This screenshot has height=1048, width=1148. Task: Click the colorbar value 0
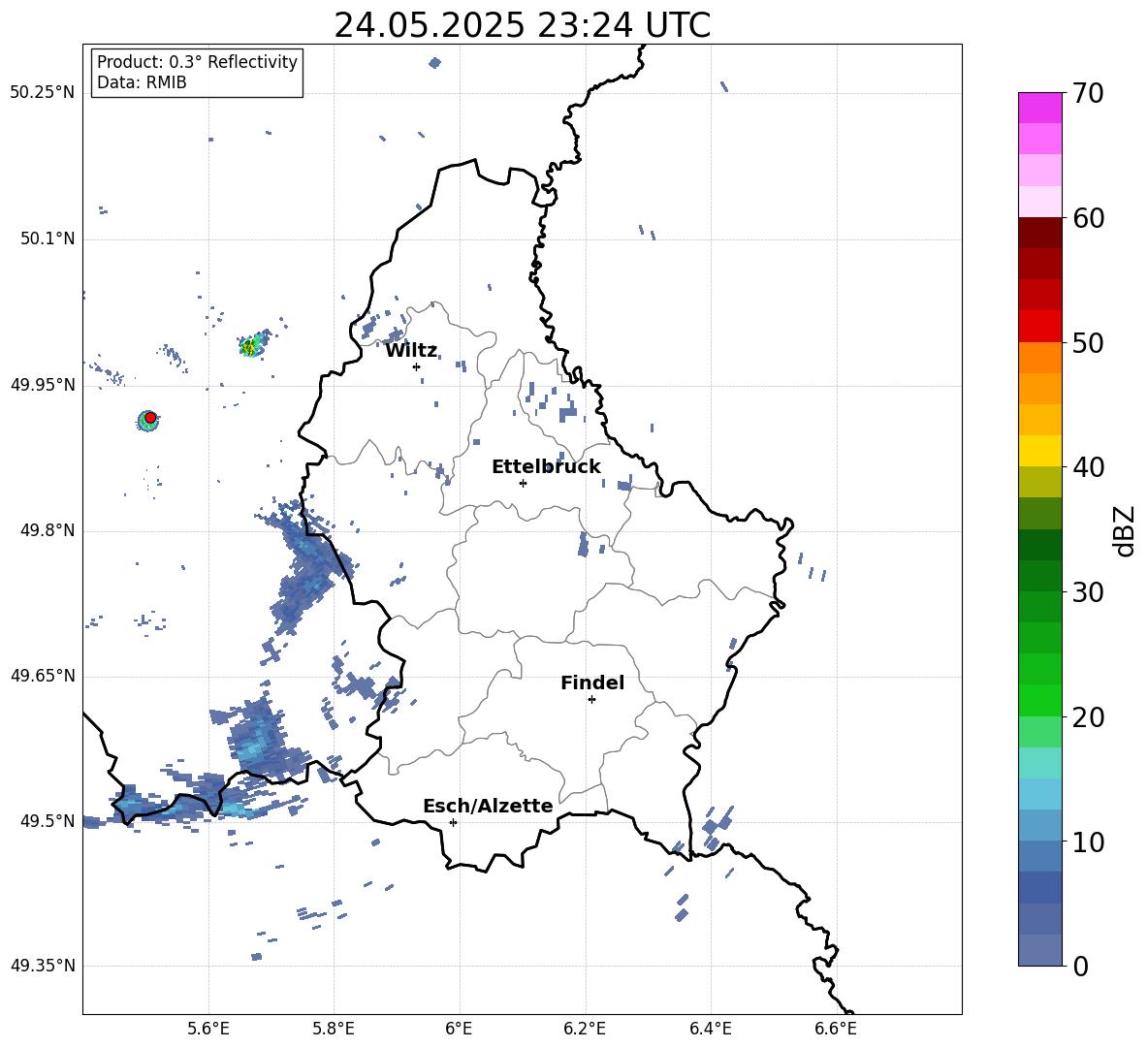pyautogui.click(x=1080, y=967)
